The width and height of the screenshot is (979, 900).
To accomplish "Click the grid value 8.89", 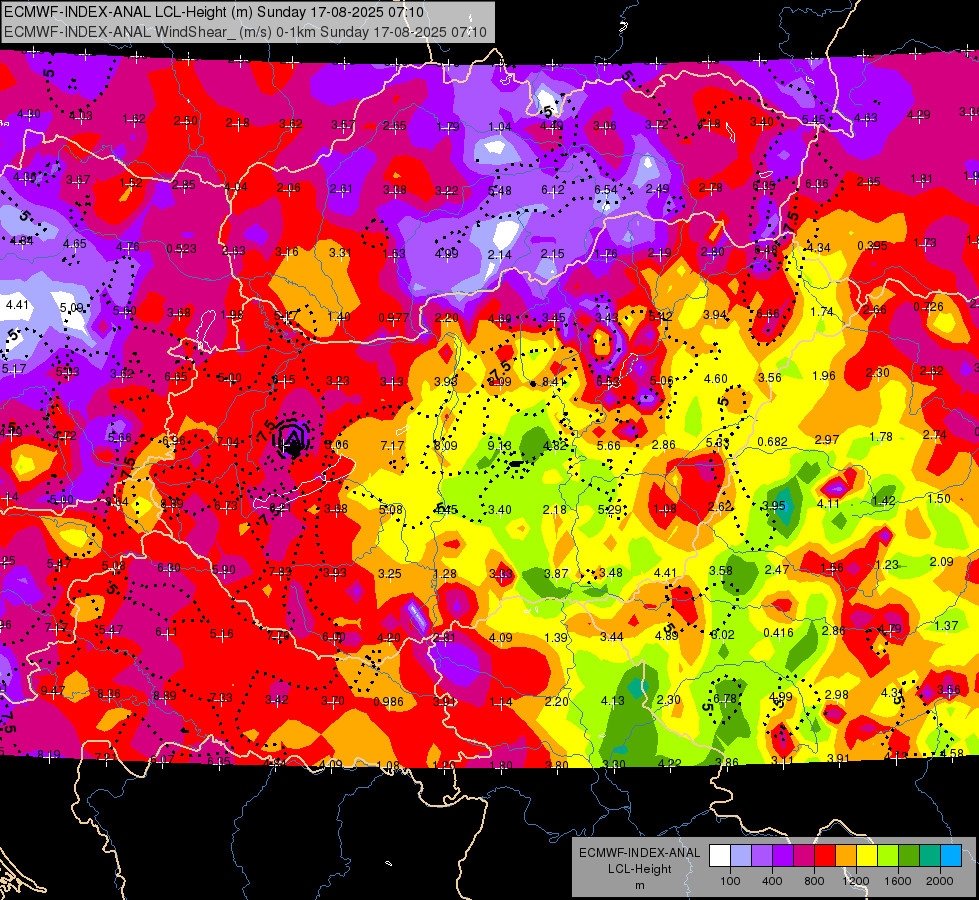I will point(164,696).
